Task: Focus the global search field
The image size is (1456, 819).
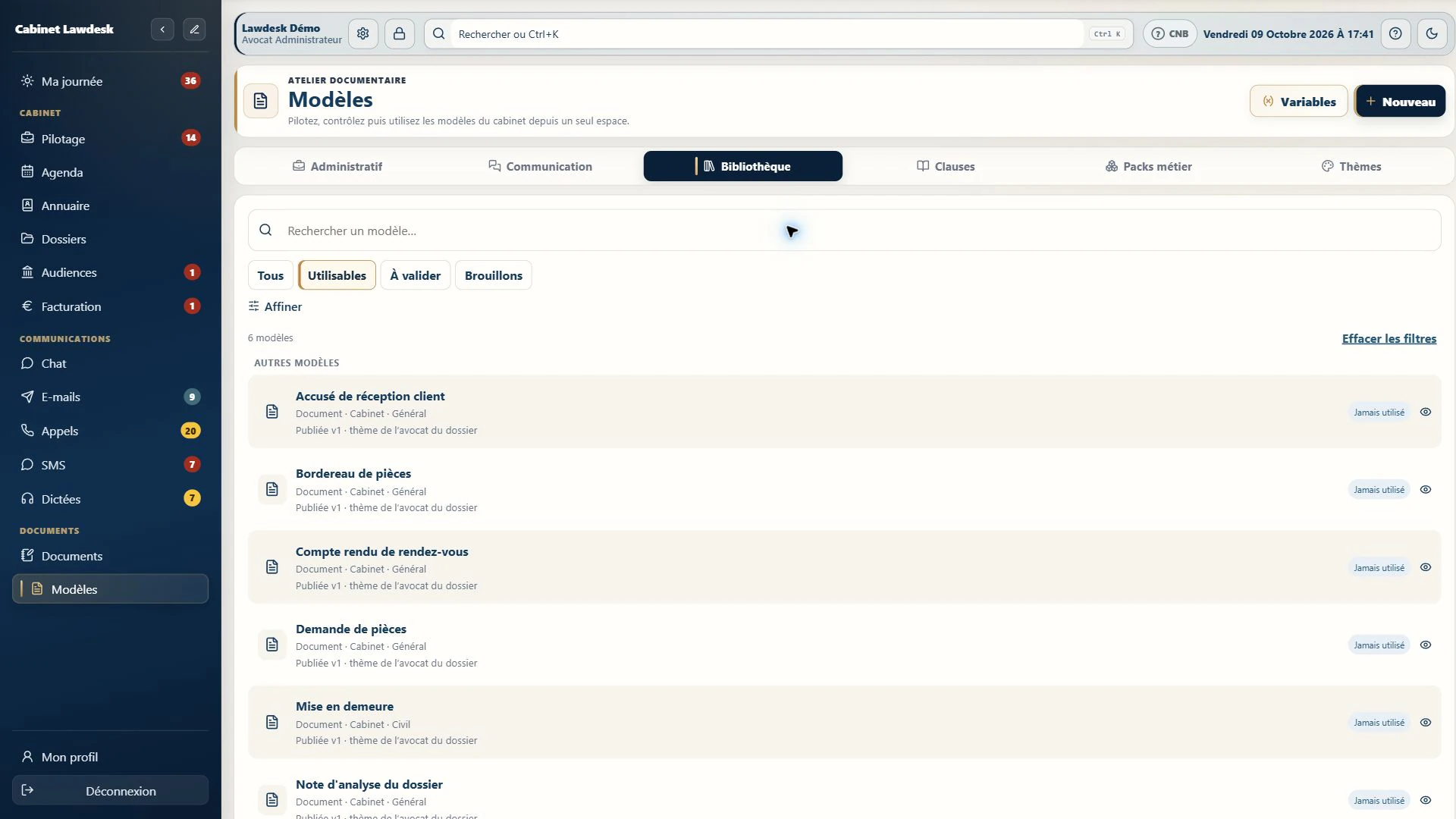Action: tap(779, 34)
